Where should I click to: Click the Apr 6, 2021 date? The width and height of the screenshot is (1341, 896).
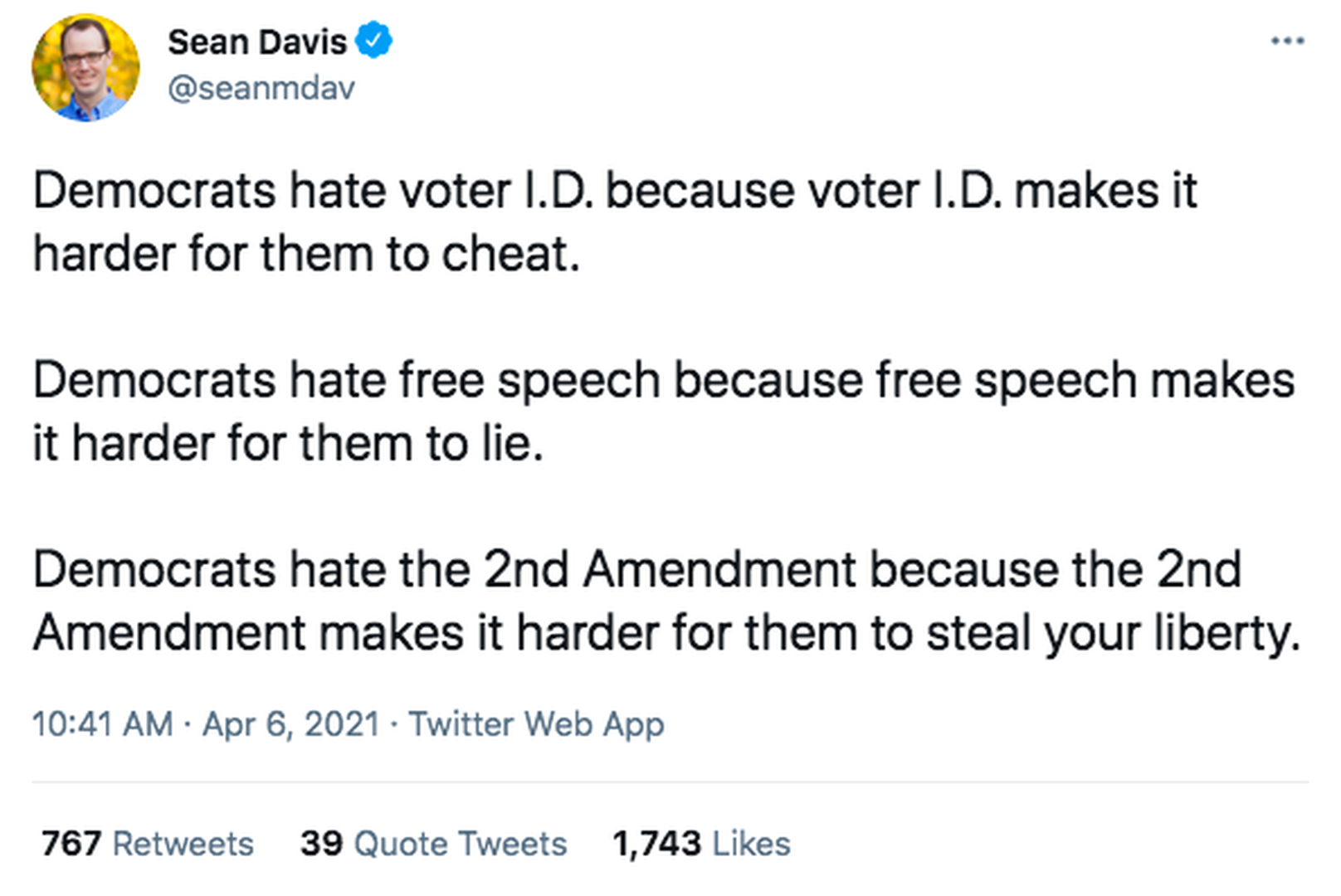(290, 724)
